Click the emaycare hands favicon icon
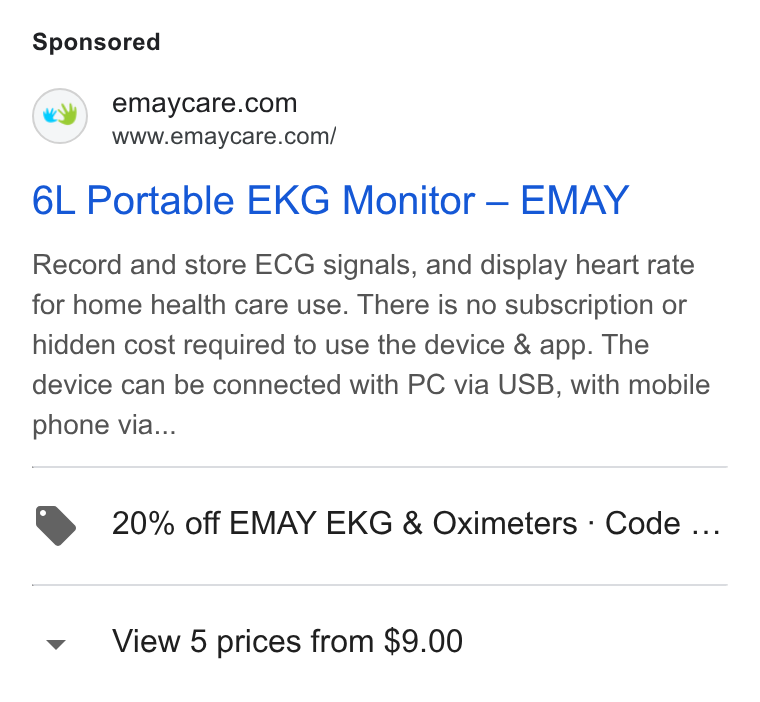 [x=60, y=116]
